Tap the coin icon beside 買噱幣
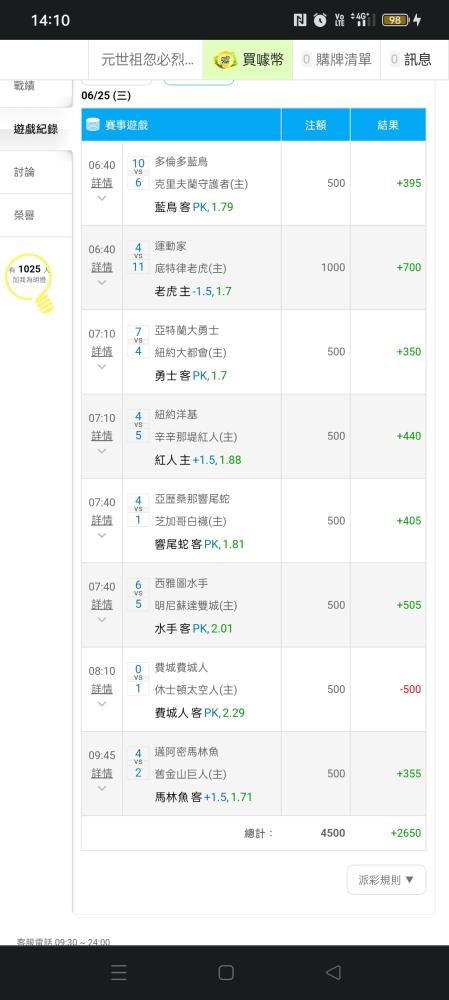The image size is (449, 1000). [224, 59]
